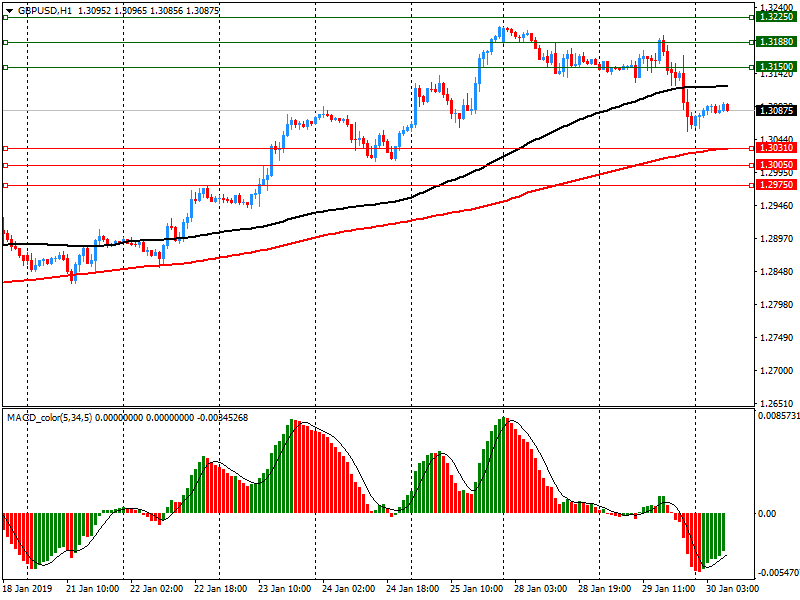Screen dimensions: 800x600
Task: Click the tallest green MACD histogram peak
Action: [505, 420]
